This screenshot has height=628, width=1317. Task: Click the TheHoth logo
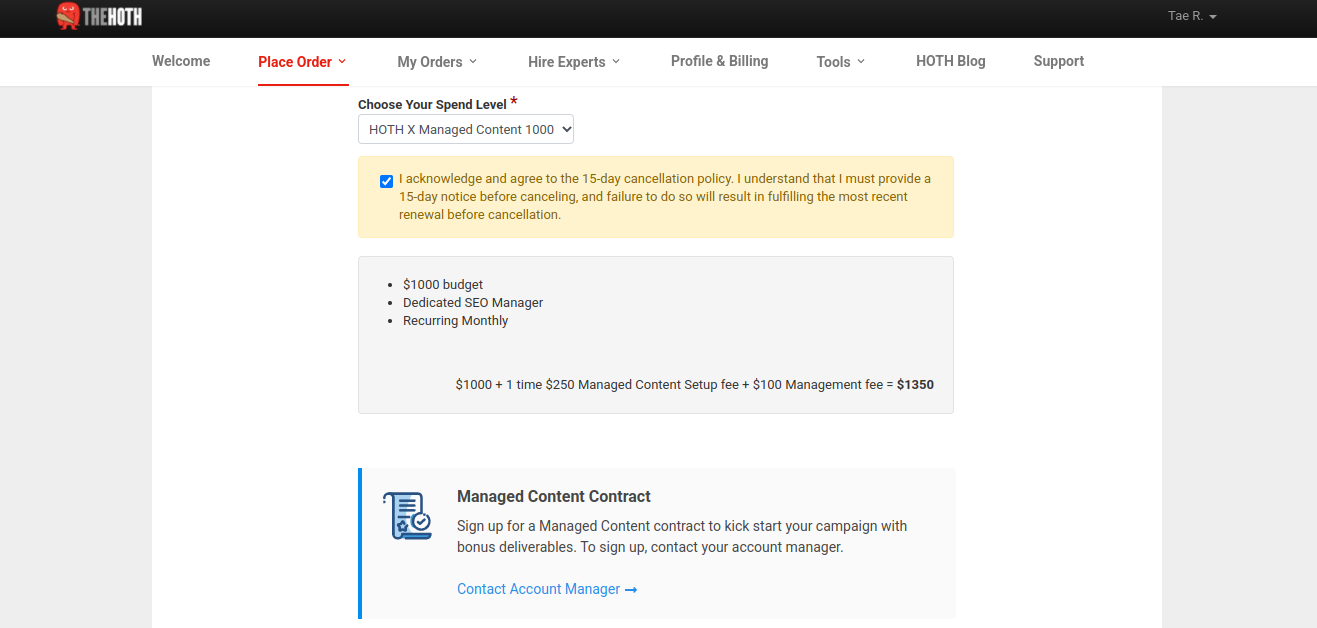(99, 16)
